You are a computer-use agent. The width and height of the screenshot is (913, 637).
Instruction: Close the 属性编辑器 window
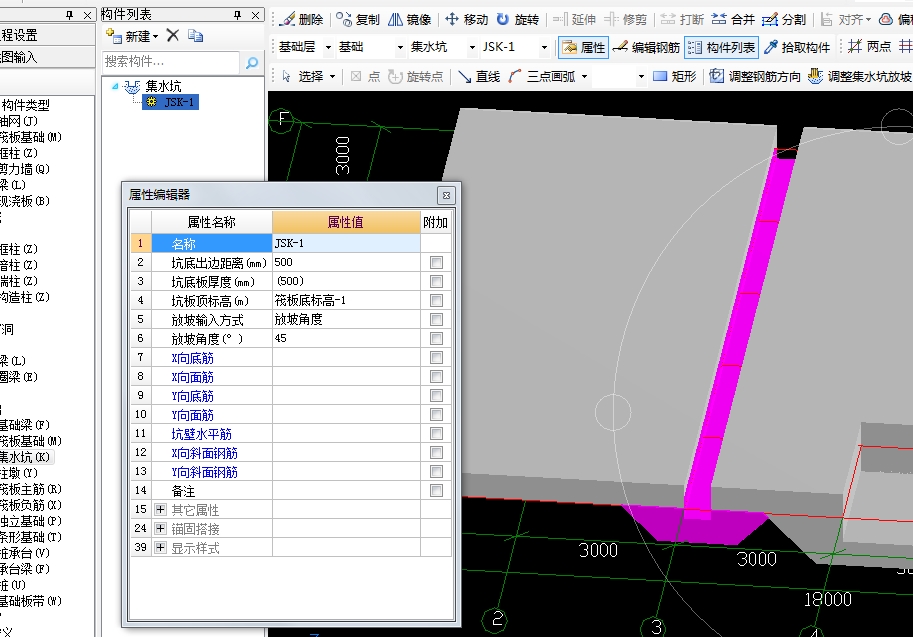point(446,195)
